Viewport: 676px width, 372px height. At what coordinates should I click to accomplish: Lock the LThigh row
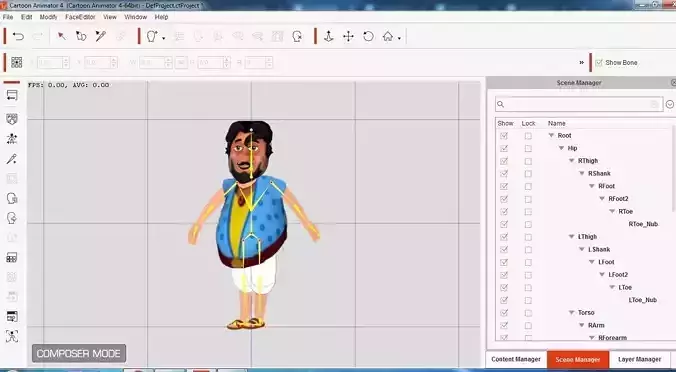tap(528, 237)
